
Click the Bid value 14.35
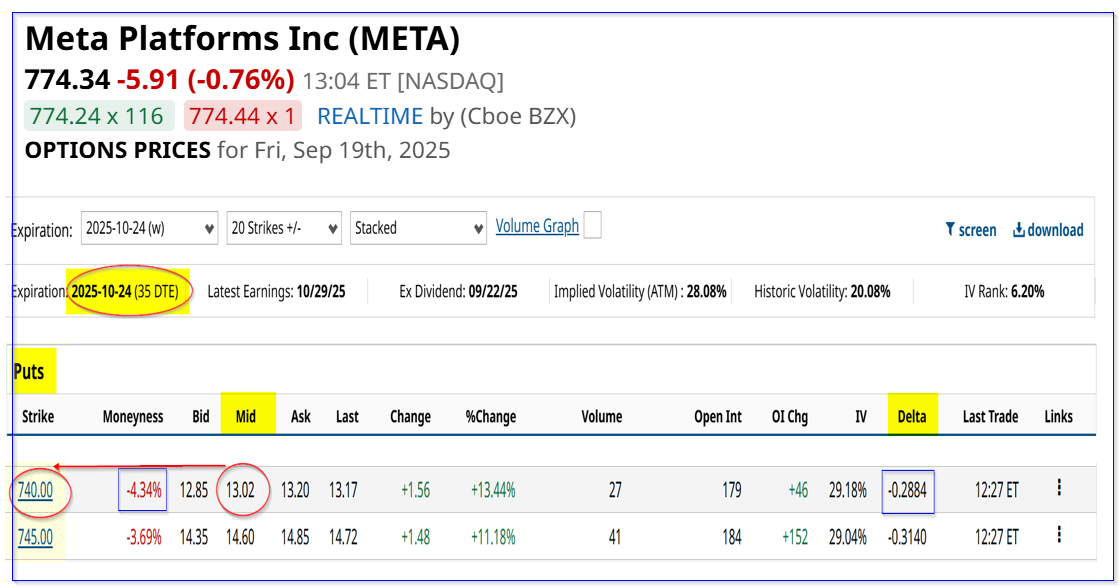[194, 537]
